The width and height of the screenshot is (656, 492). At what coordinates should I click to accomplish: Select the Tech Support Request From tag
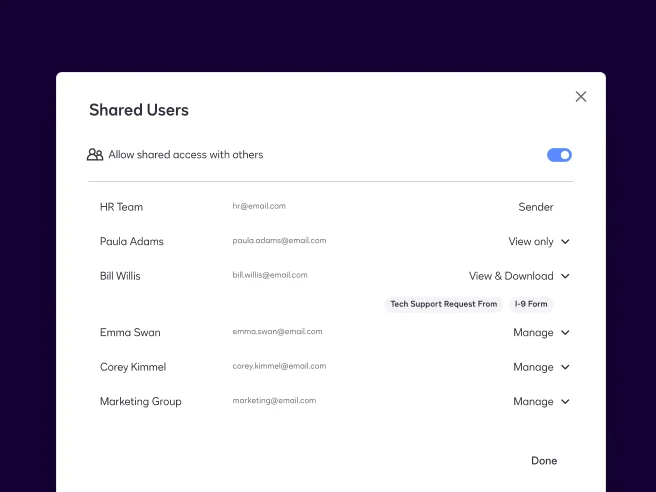[x=443, y=304]
